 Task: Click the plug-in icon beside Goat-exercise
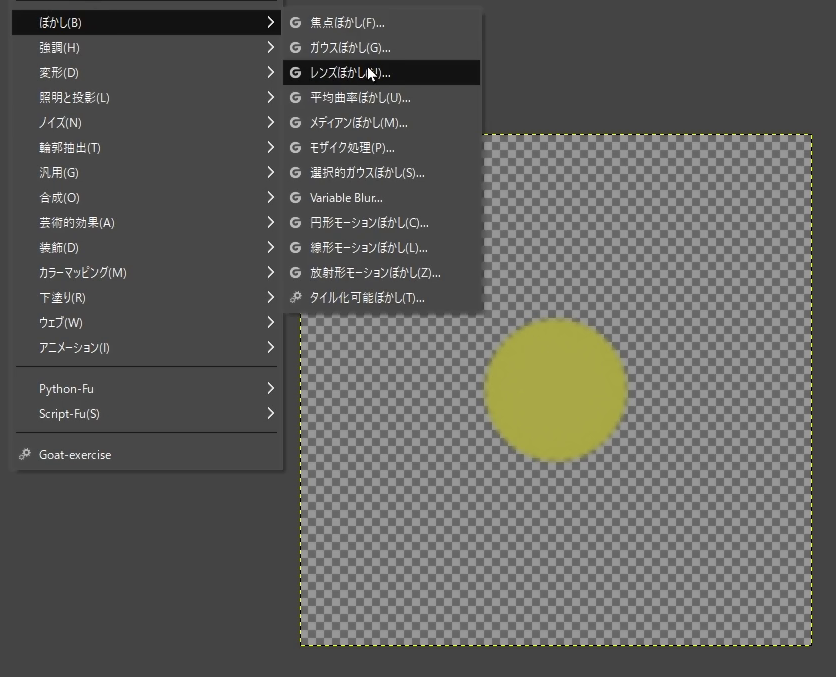coord(25,454)
